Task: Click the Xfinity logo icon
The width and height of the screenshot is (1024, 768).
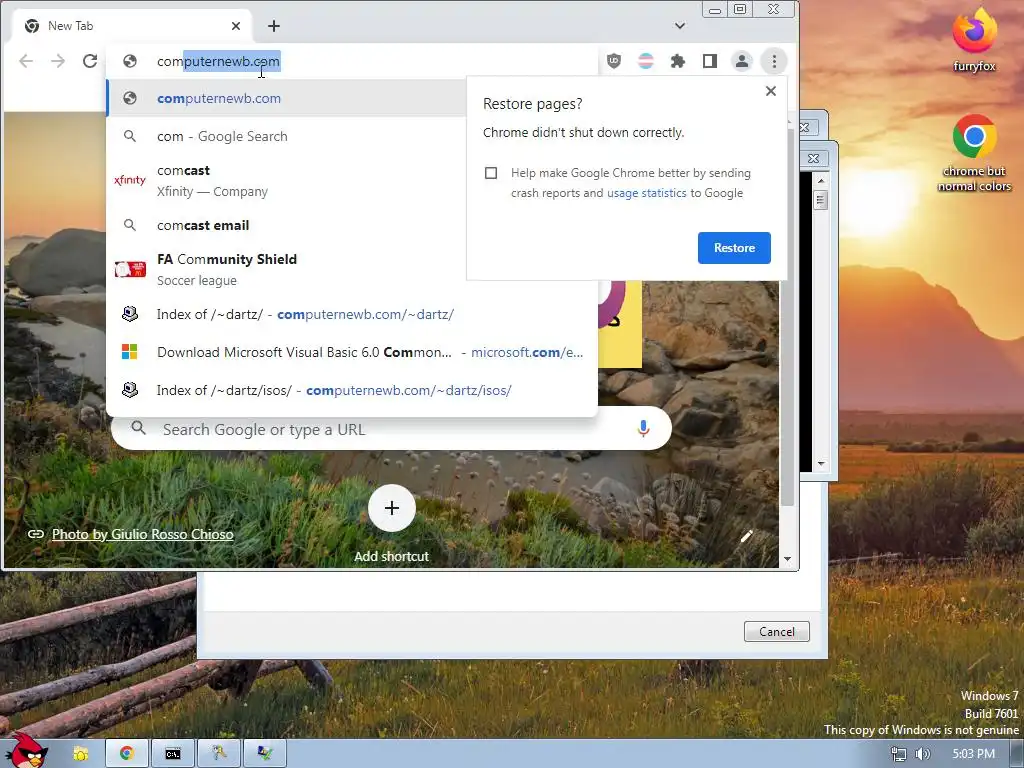Action: click(x=130, y=180)
